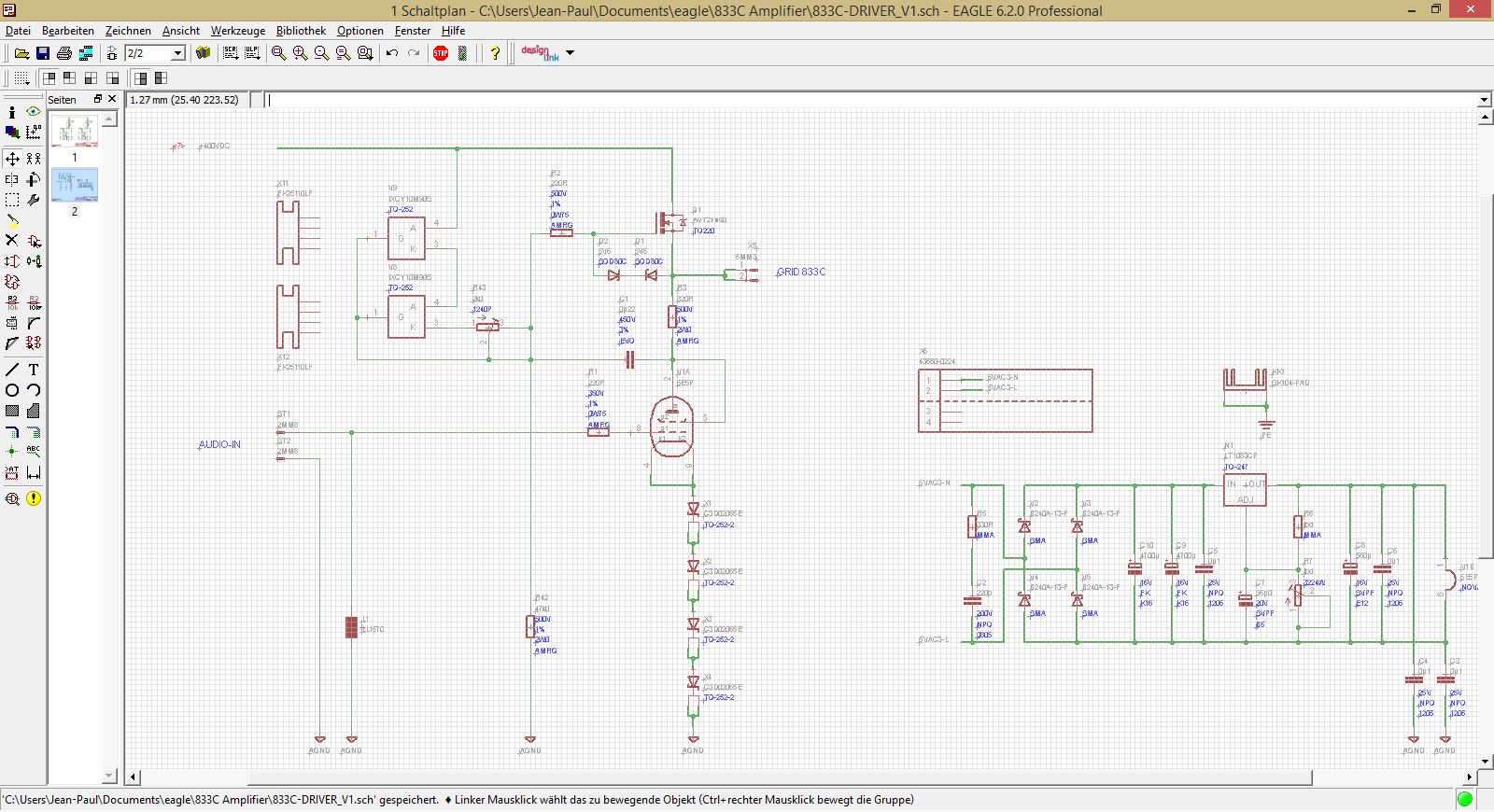This screenshot has height=812, width=1494.
Task: Open the Ansicht menu
Action: point(181,31)
